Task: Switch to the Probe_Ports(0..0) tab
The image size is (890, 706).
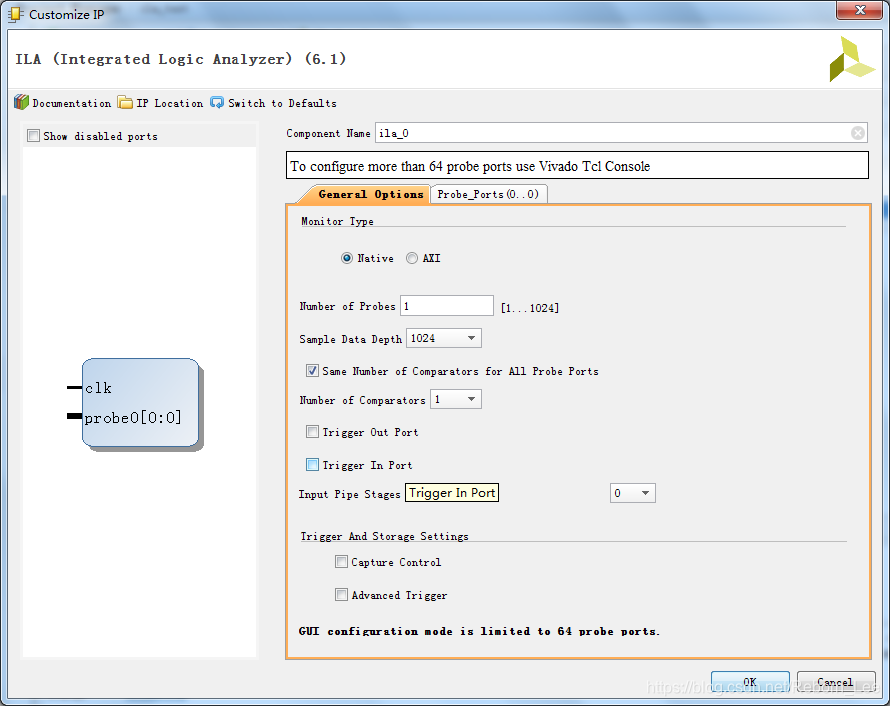Action: 489,194
